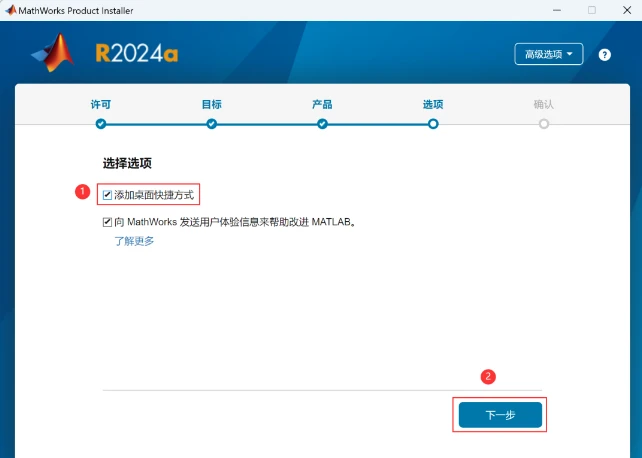Close the MathWorks Product Installer window
Image resolution: width=642 pixels, height=458 pixels.
pos(627,10)
